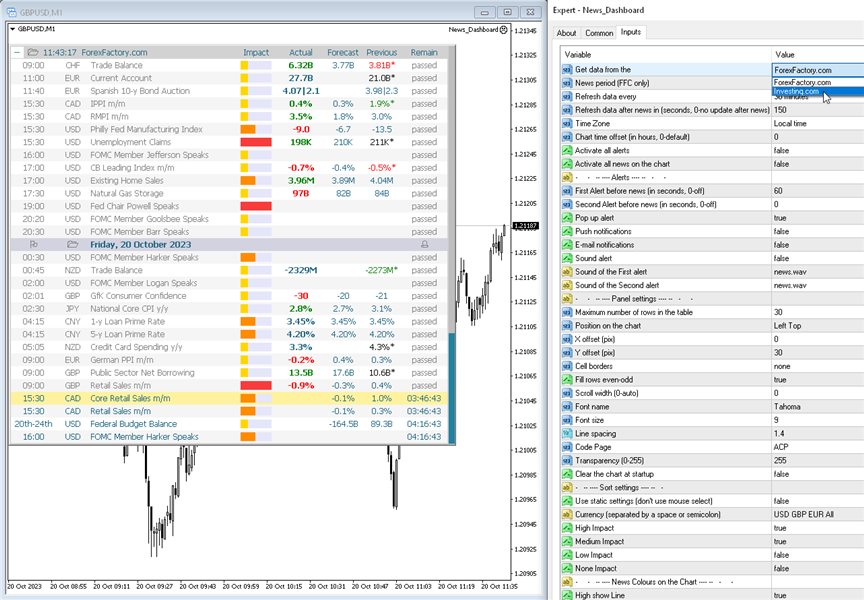Click the Impact column header in the dashboard
Viewport: 864px width, 600px height.
tap(256, 52)
